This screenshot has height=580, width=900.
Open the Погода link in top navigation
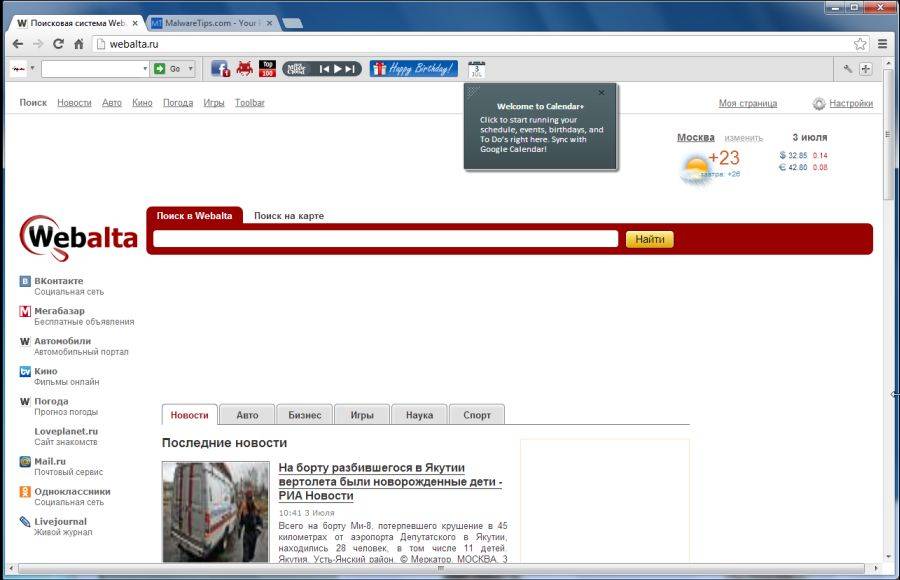[x=178, y=103]
